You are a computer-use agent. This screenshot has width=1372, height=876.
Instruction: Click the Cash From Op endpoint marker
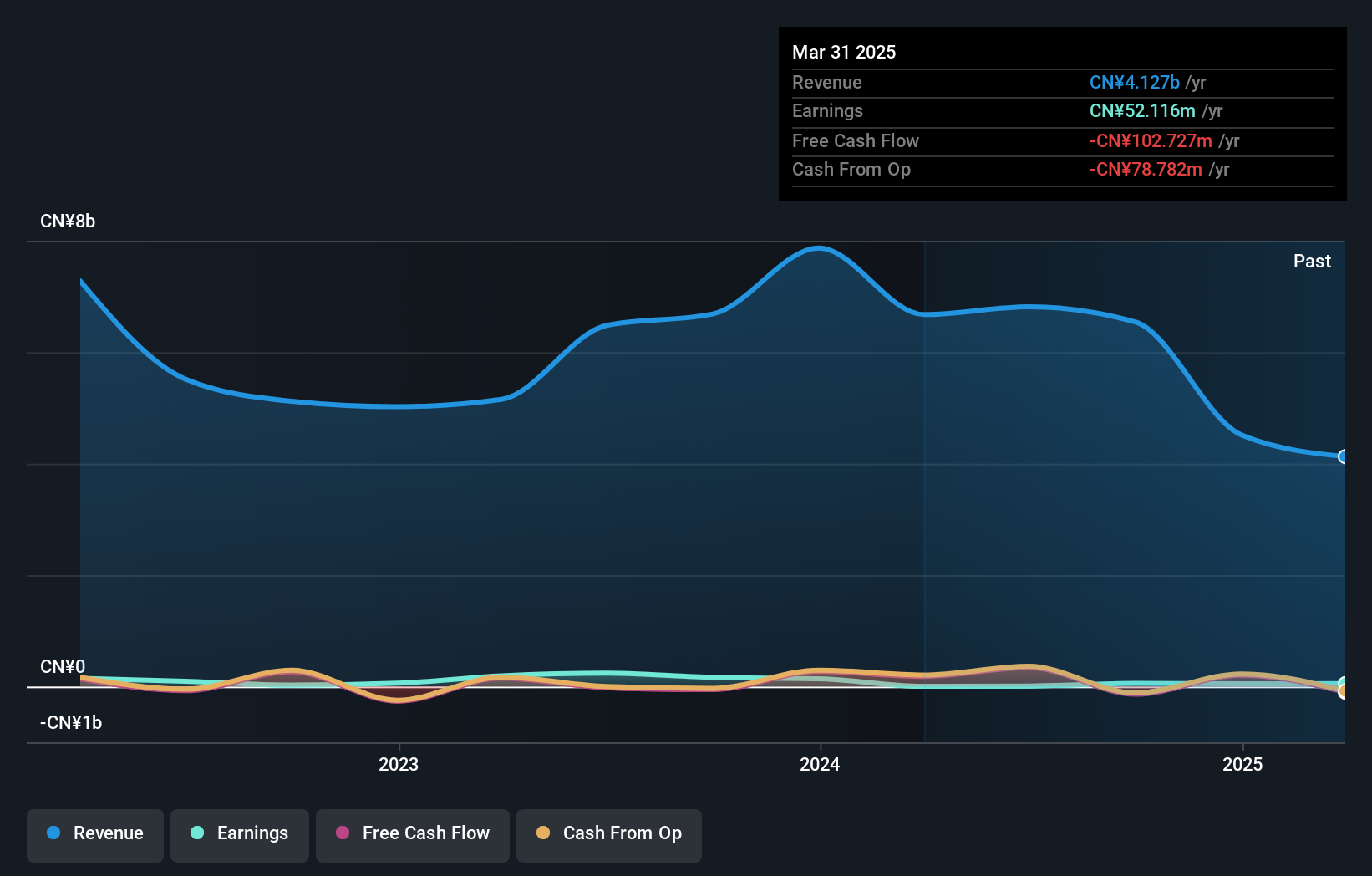[x=1343, y=691]
